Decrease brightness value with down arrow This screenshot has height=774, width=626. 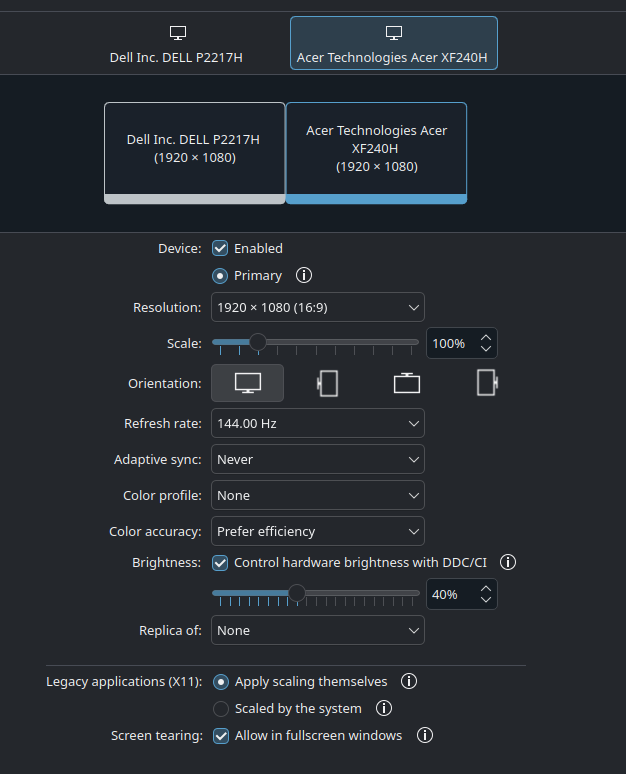(486, 599)
